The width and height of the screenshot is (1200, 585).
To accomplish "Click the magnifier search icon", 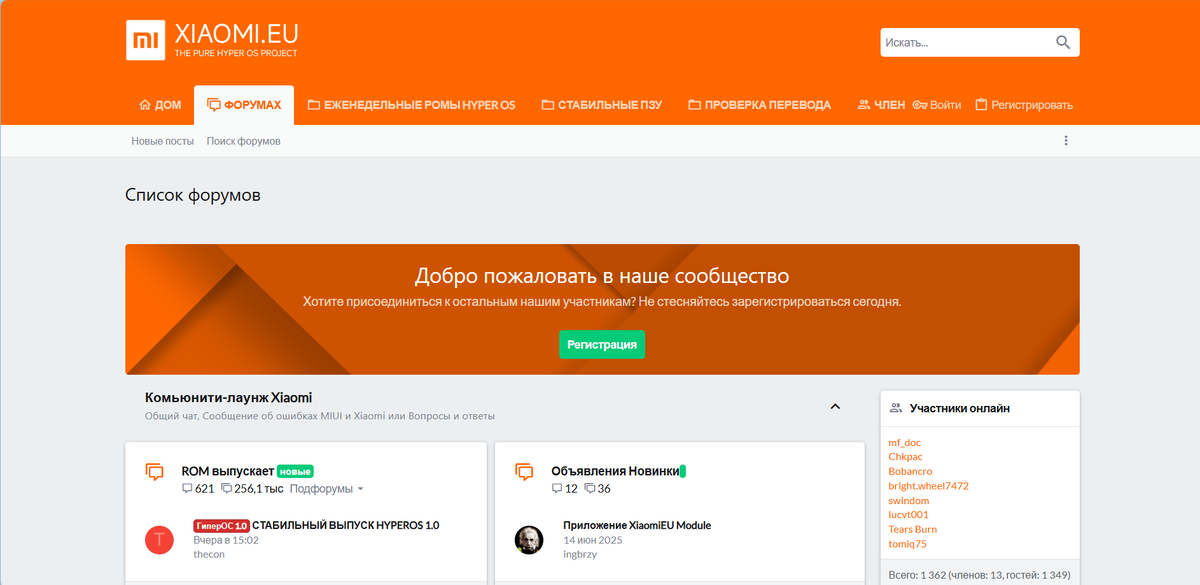I will (1063, 43).
